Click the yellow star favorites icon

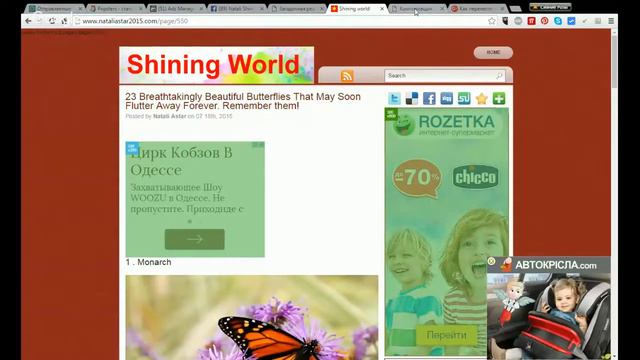(x=482, y=98)
